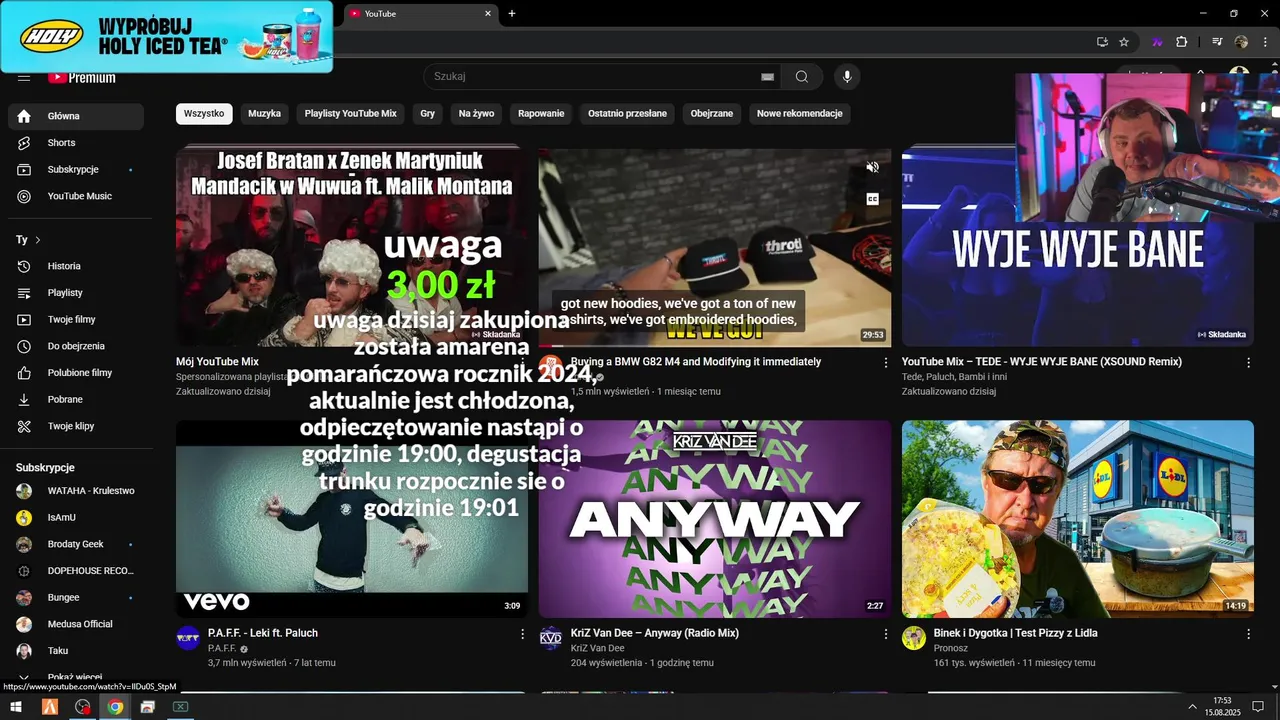Open Chrome media controls icon
This screenshot has width=1280, height=720.
coord(1217,42)
